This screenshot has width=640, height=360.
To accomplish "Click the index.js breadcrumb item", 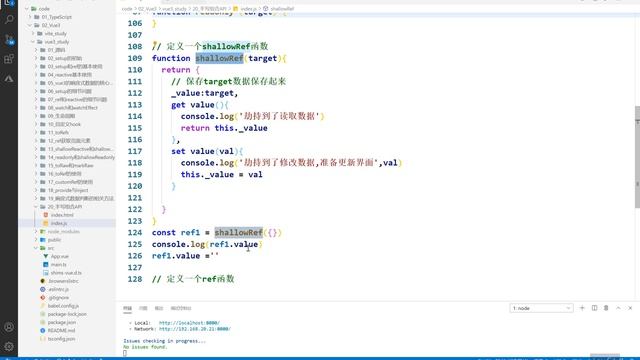I will pyautogui.click(x=249, y=9).
